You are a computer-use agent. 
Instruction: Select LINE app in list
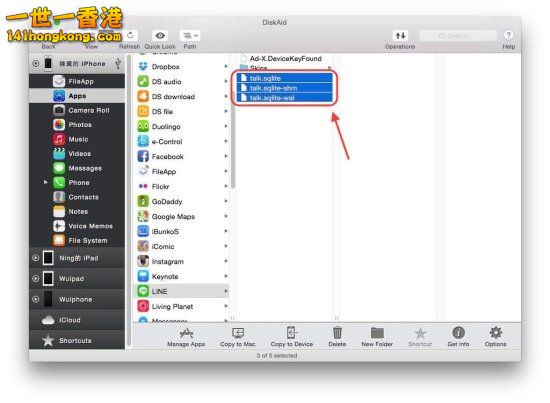pos(182,291)
